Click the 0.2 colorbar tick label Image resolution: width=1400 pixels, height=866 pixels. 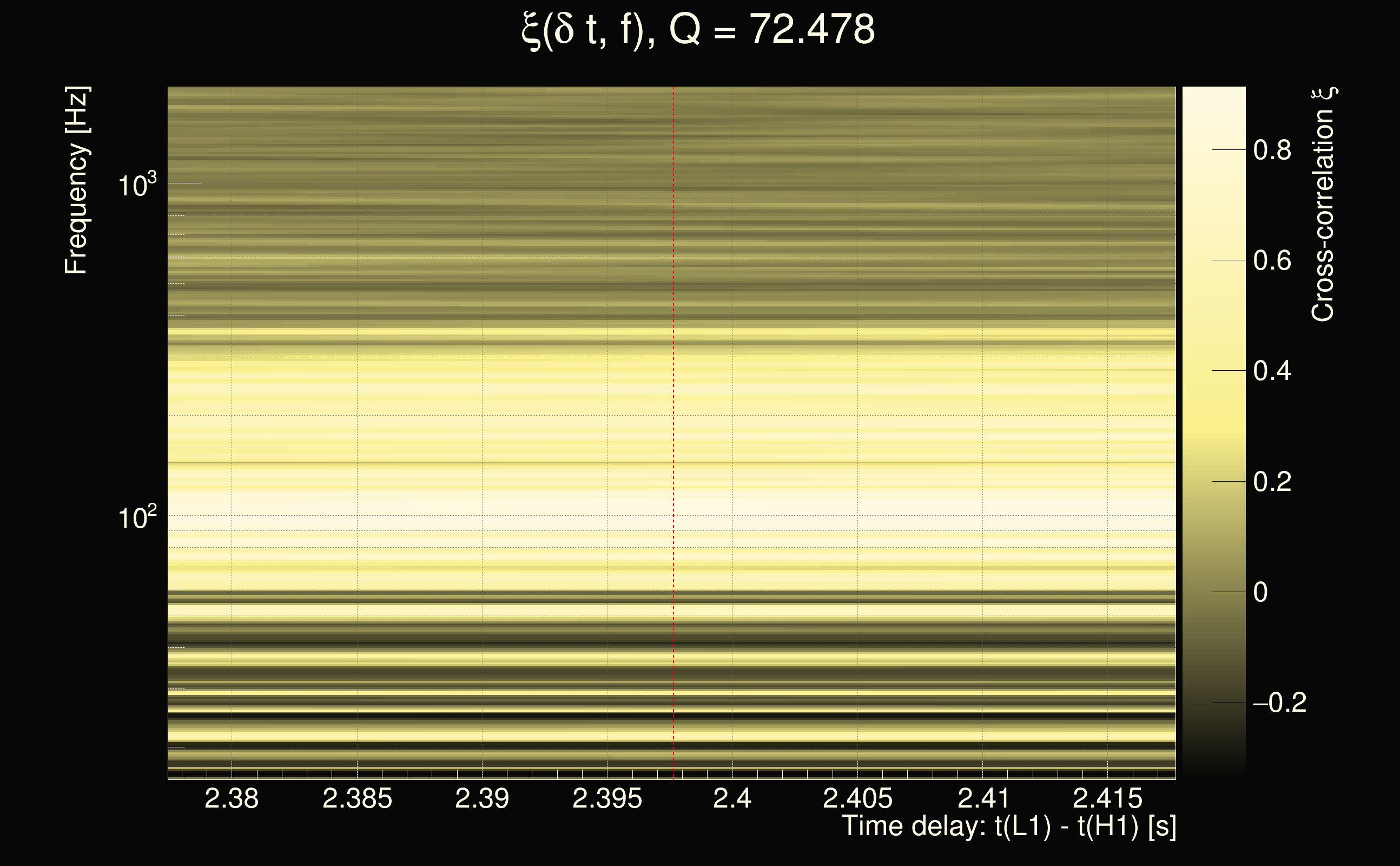[1272, 482]
